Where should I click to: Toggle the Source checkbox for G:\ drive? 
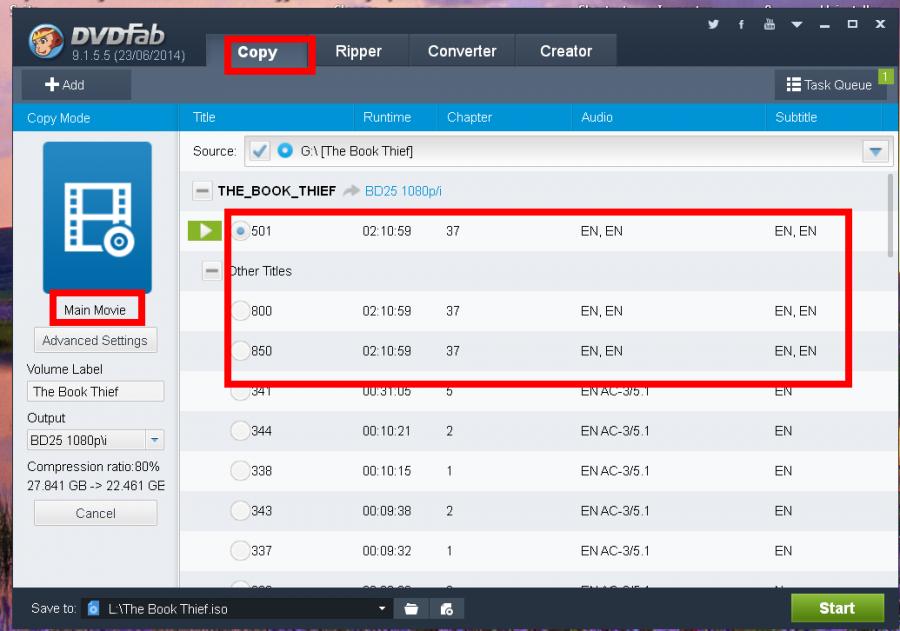[260, 151]
